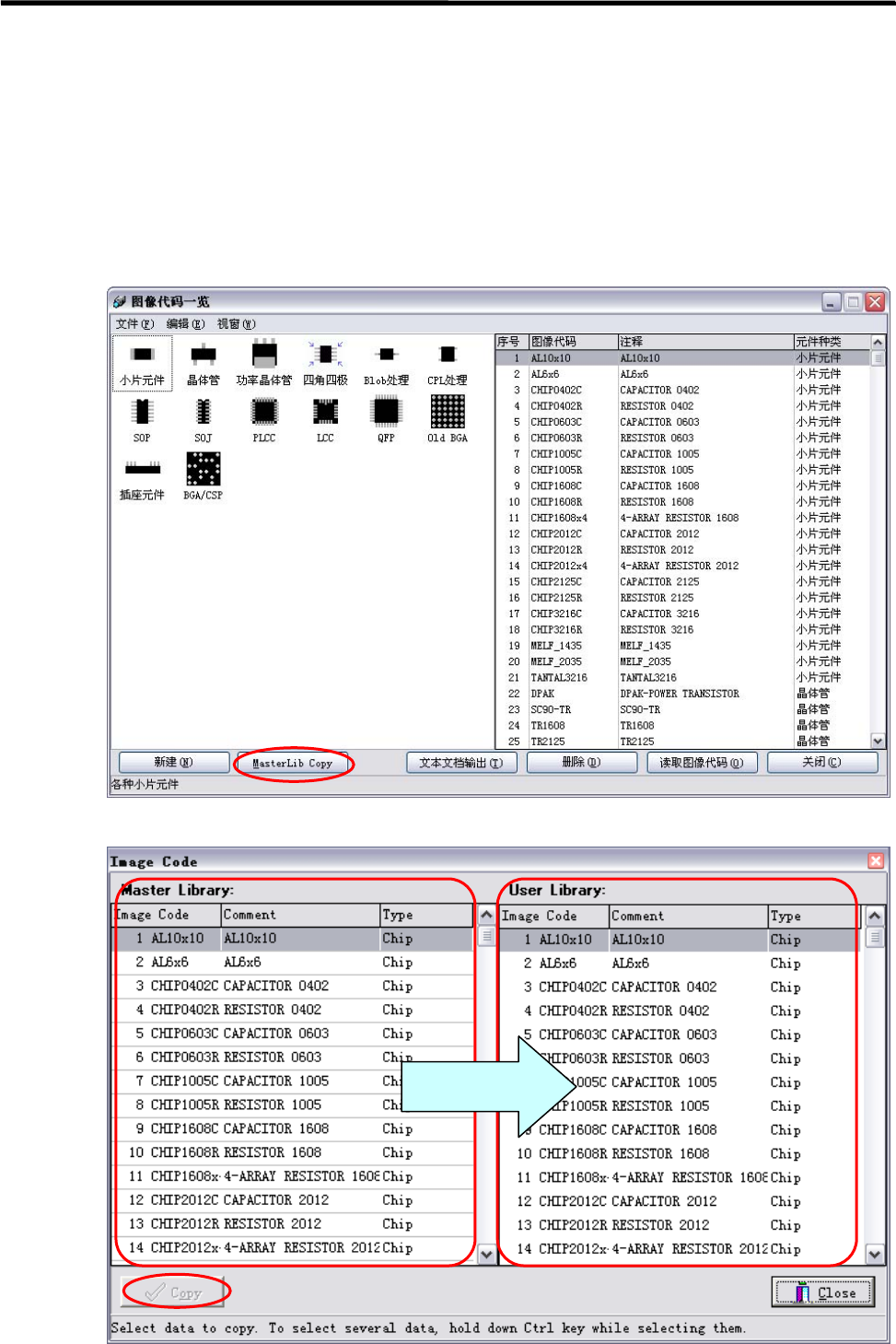Select the QFP package icon
Screen dimensions: 896x1344
(386, 420)
